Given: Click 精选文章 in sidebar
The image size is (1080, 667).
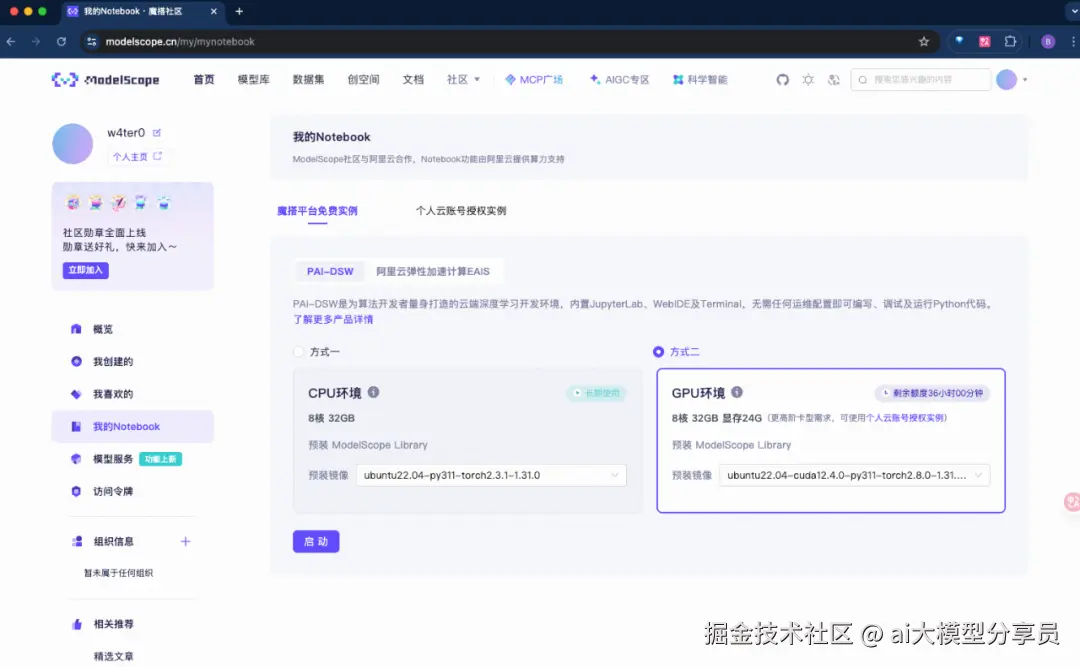Looking at the screenshot, I should pos(114,657).
